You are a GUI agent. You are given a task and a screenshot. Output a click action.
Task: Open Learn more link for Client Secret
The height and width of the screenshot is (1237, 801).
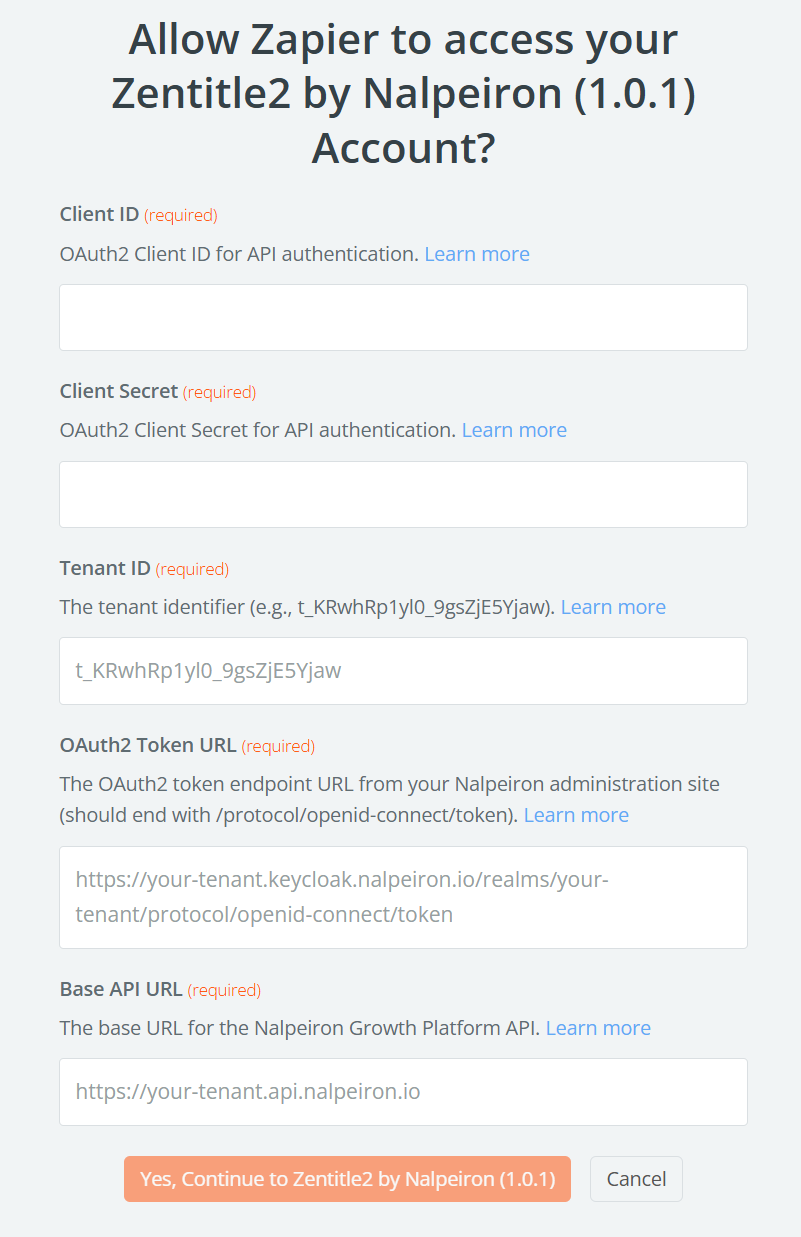click(x=514, y=430)
